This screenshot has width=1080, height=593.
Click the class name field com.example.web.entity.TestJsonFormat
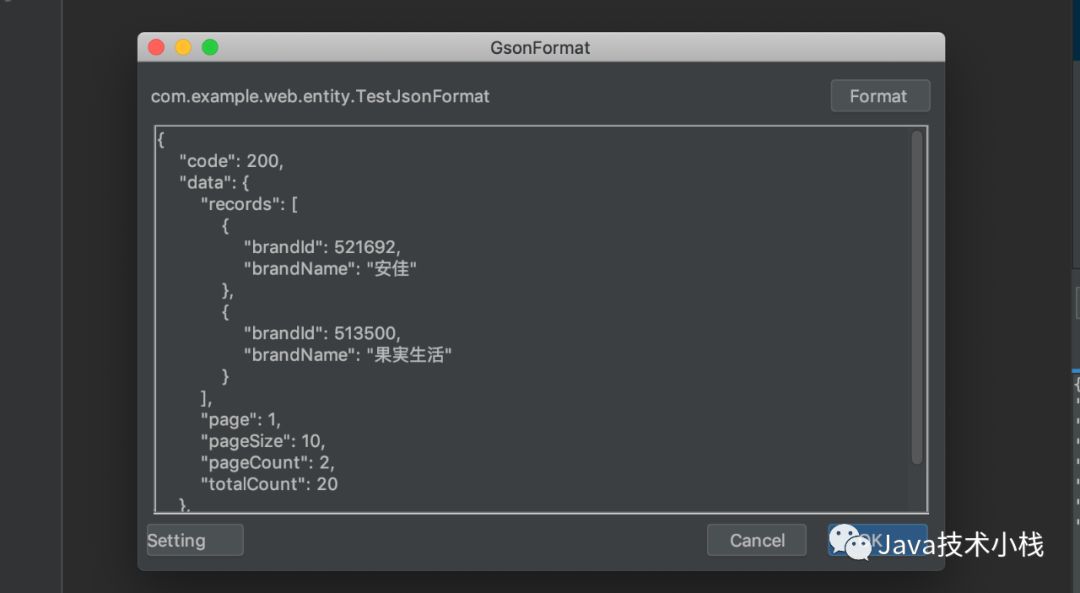click(320, 97)
